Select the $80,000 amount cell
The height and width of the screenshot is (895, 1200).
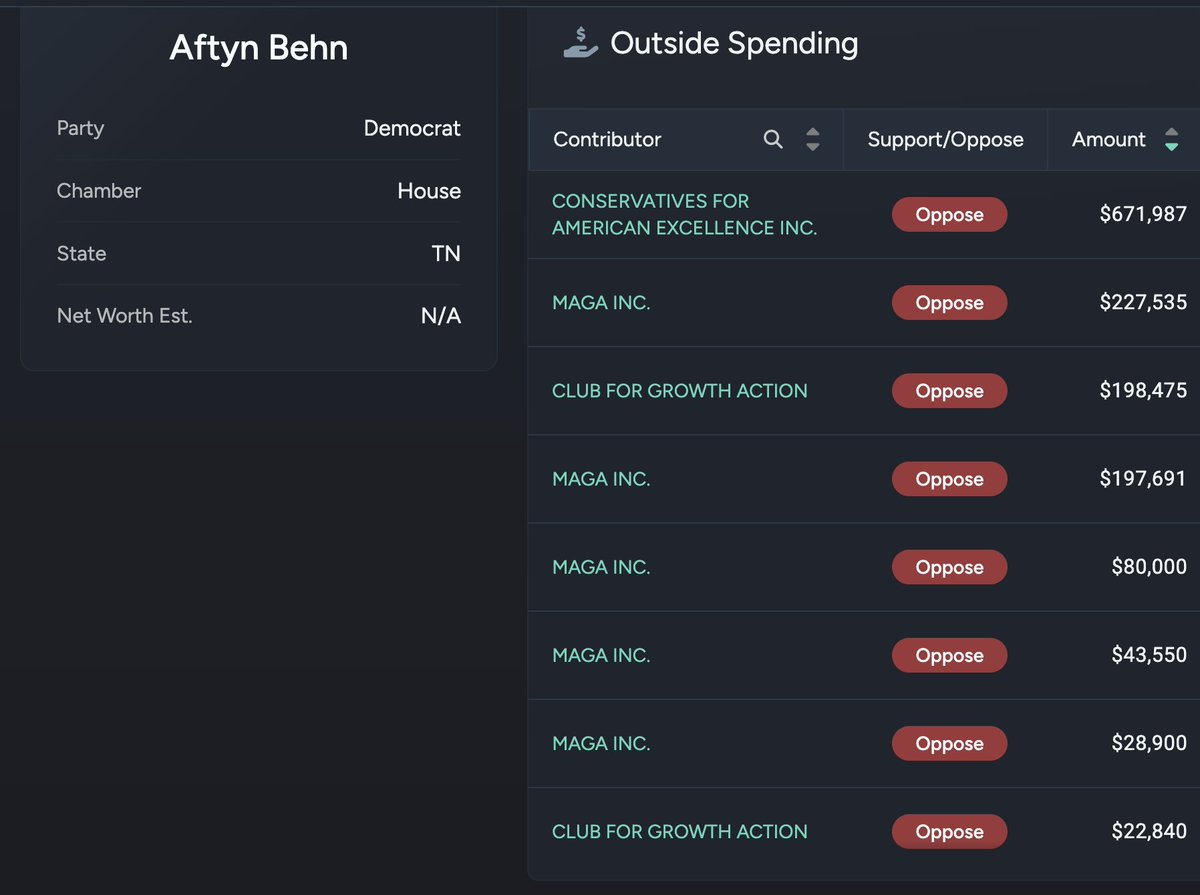[x=1149, y=566]
